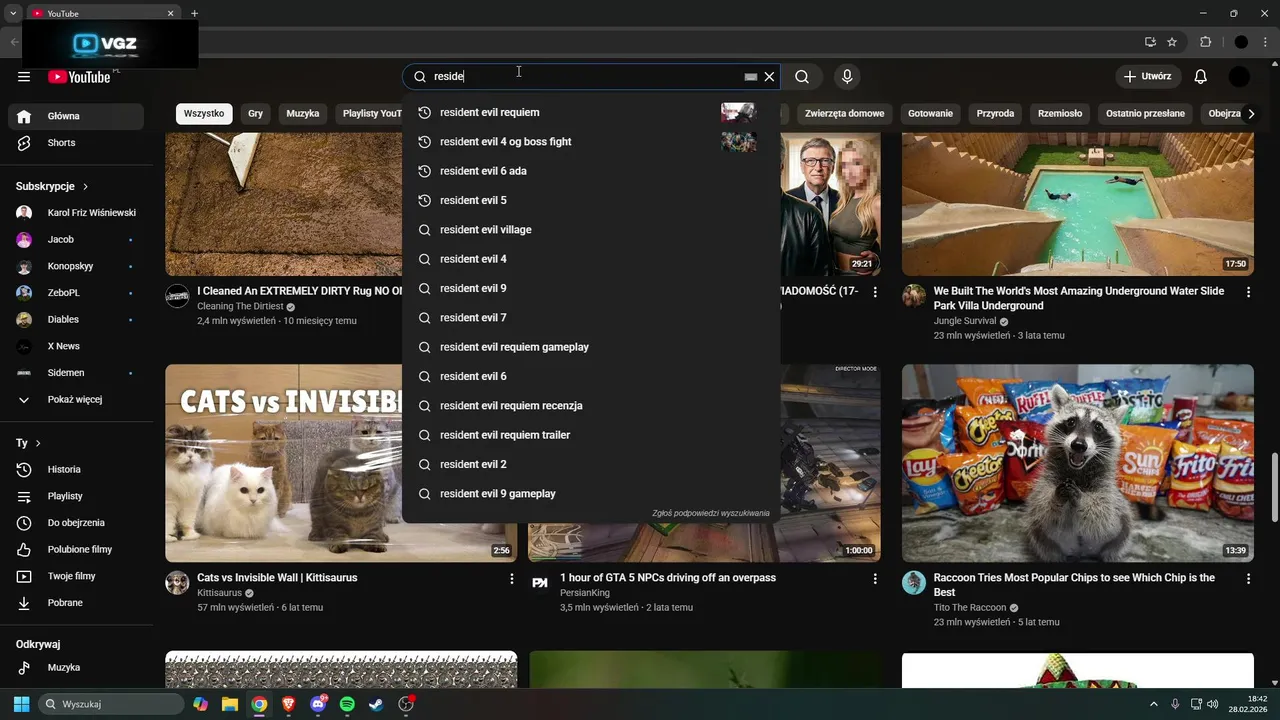
Task: Open Historia in the sidebar
Action: tap(76, 470)
